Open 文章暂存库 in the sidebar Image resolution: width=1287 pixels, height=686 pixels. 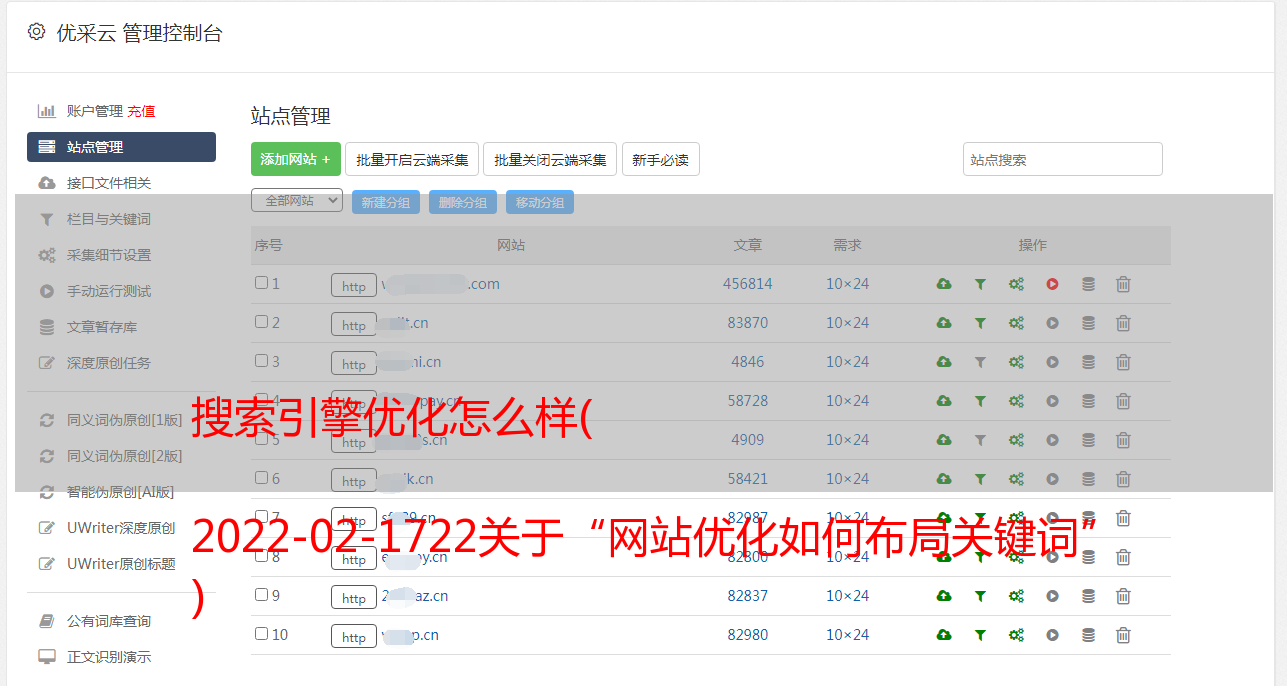coord(102,327)
